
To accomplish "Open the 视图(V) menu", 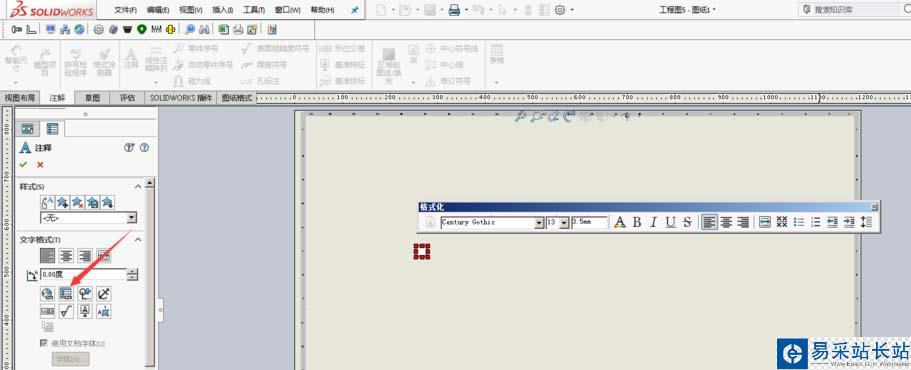I will click(191, 10).
